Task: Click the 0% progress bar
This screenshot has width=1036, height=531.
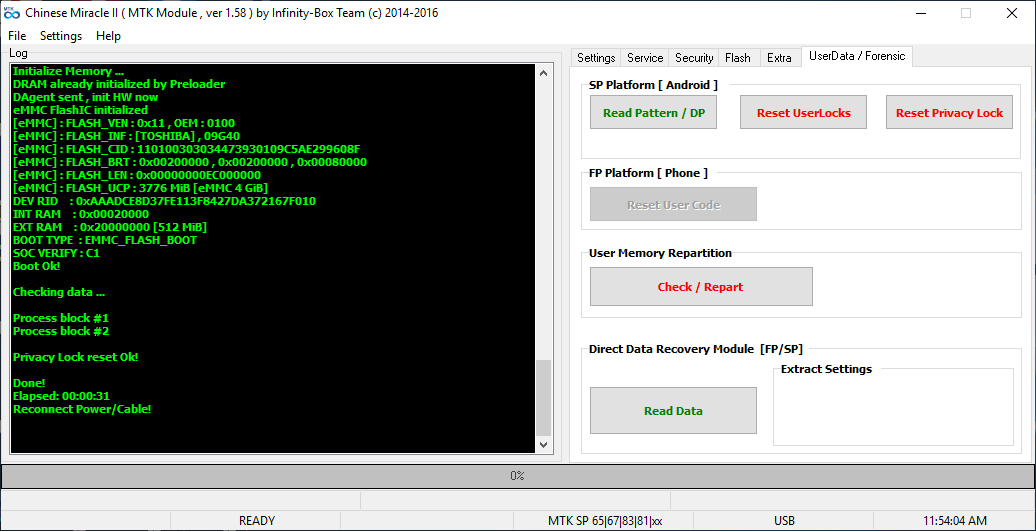Action: pos(517,476)
